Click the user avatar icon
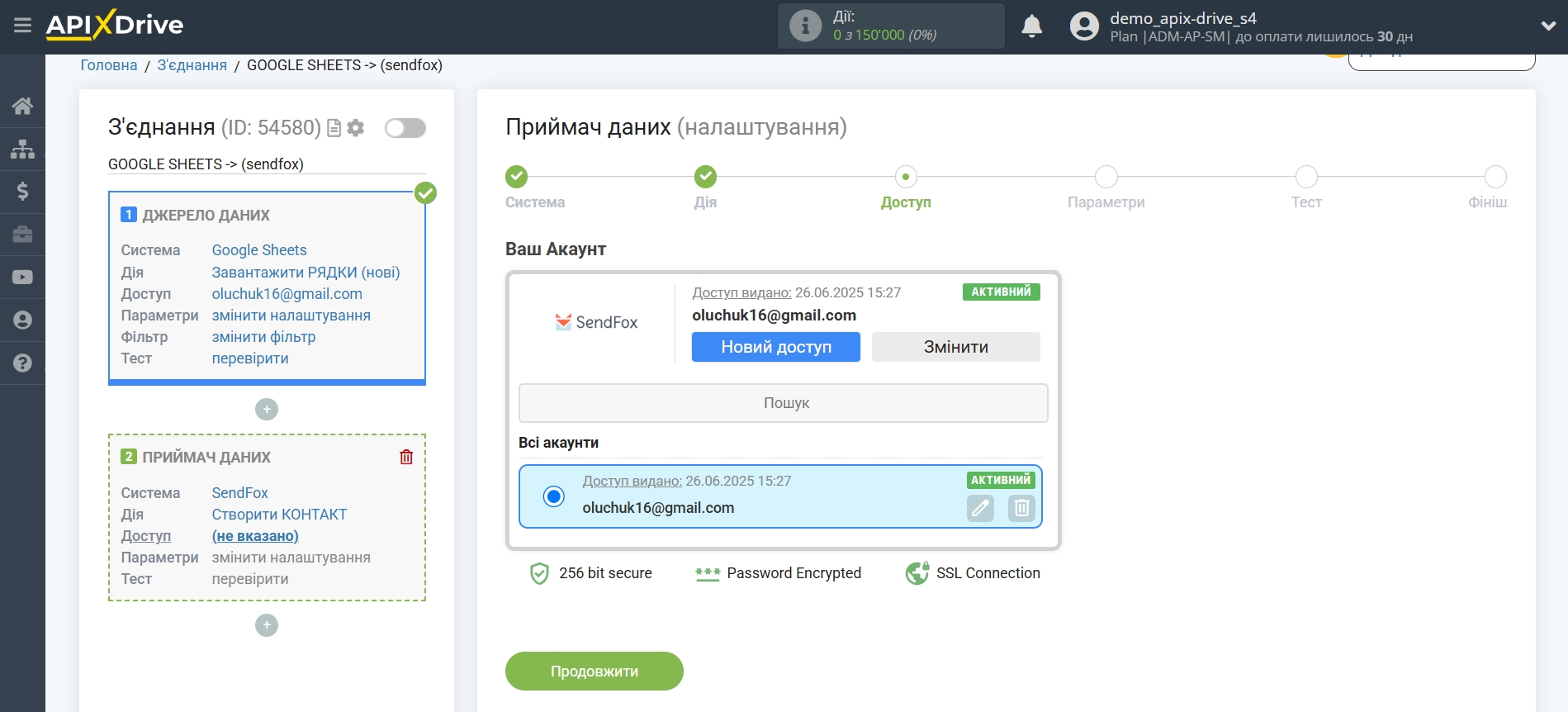 [x=1084, y=26]
